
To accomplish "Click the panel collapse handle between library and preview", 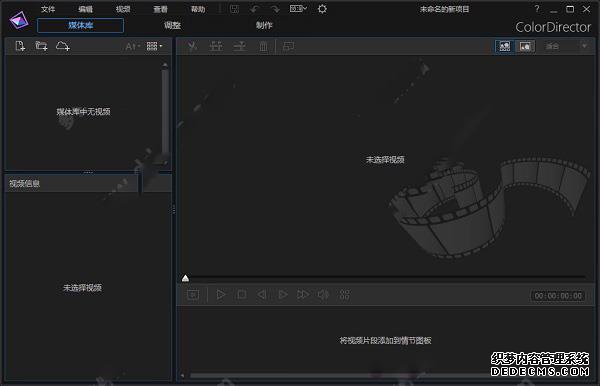I will point(174,209).
